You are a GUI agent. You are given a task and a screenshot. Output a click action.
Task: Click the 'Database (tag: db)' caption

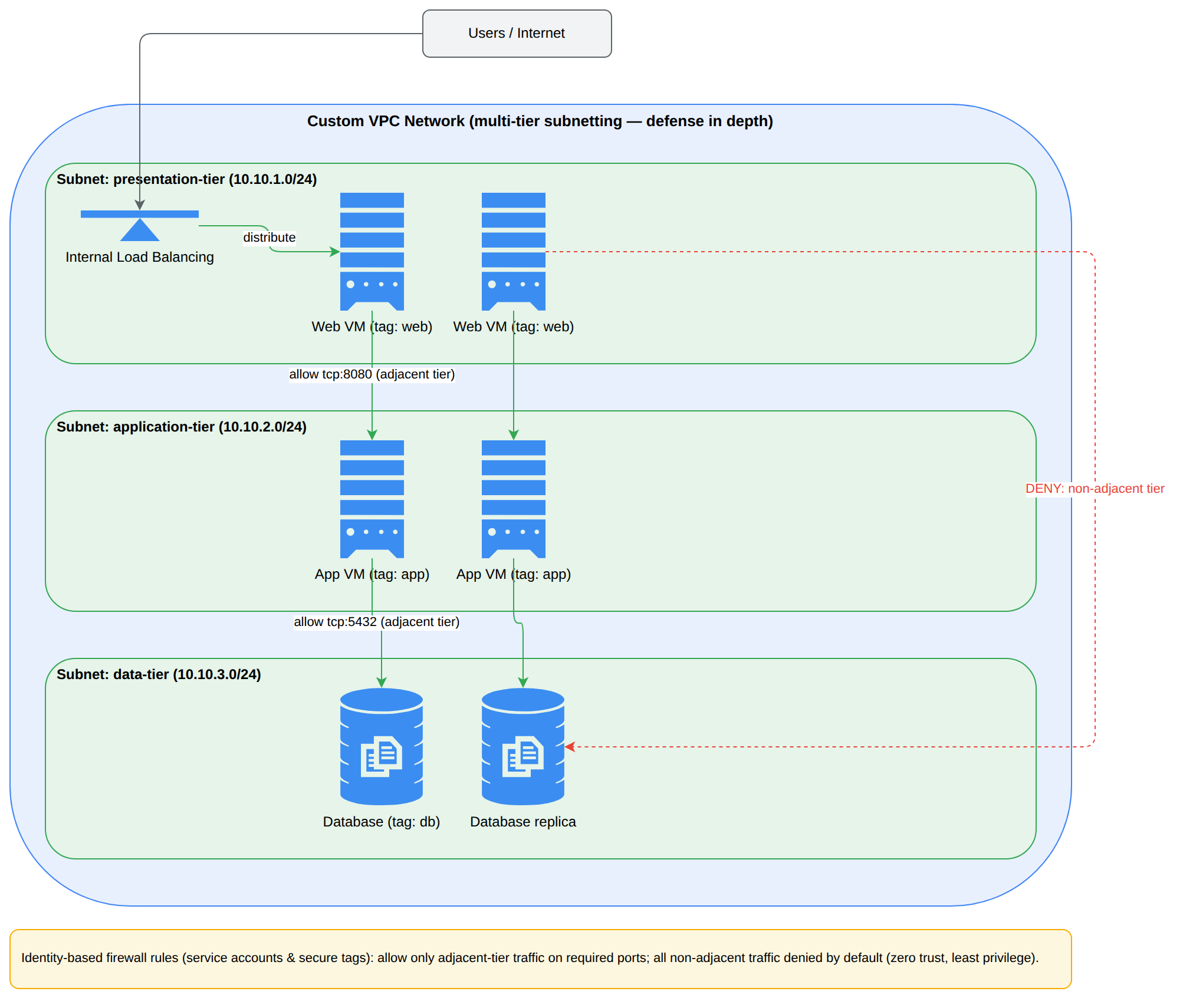coord(382,822)
